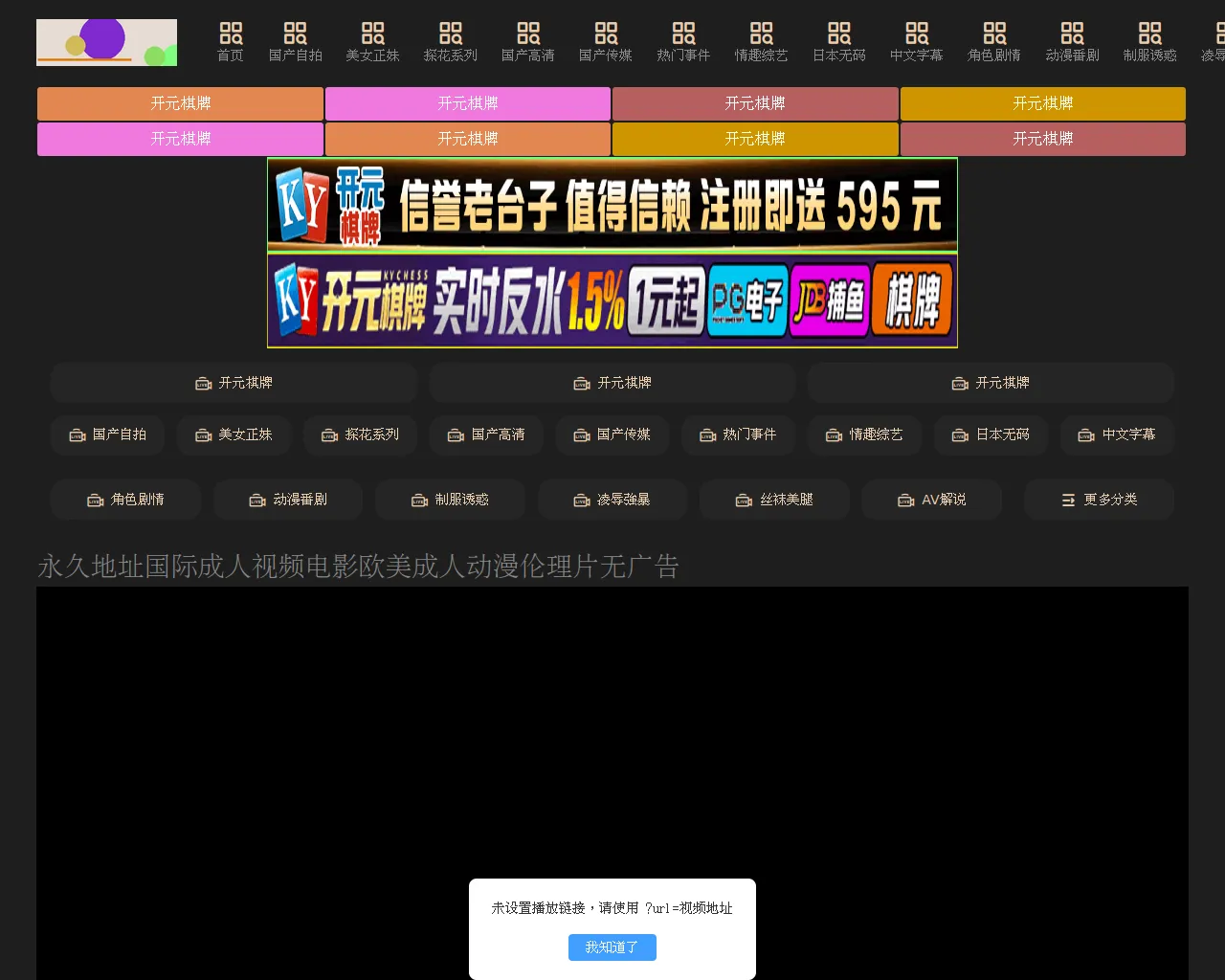Click the 热门事件 category pill button
The width and height of the screenshot is (1225, 980).
pos(738,434)
